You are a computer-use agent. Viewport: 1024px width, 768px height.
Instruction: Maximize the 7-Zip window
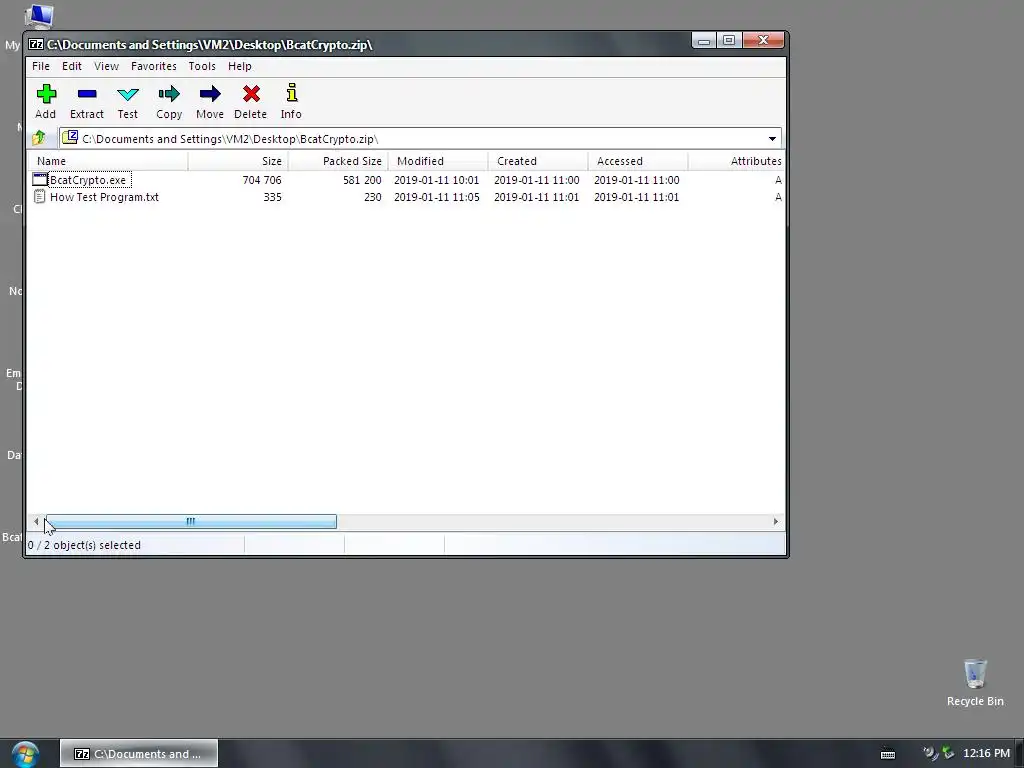(729, 40)
